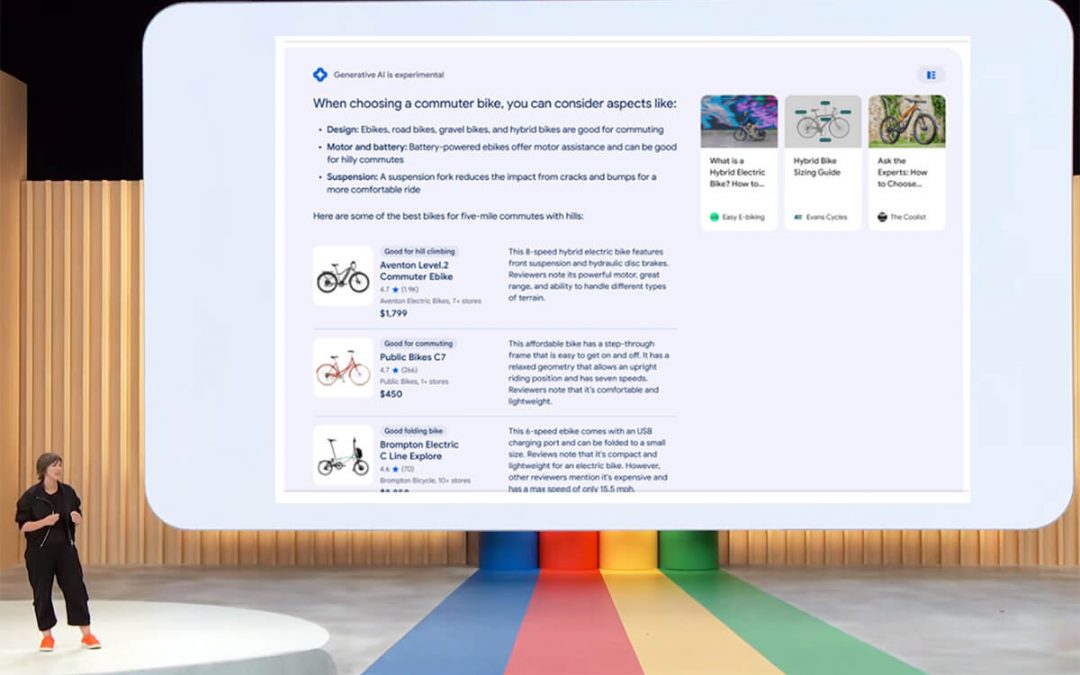Select the Evans Cycles source icon

[x=797, y=216]
